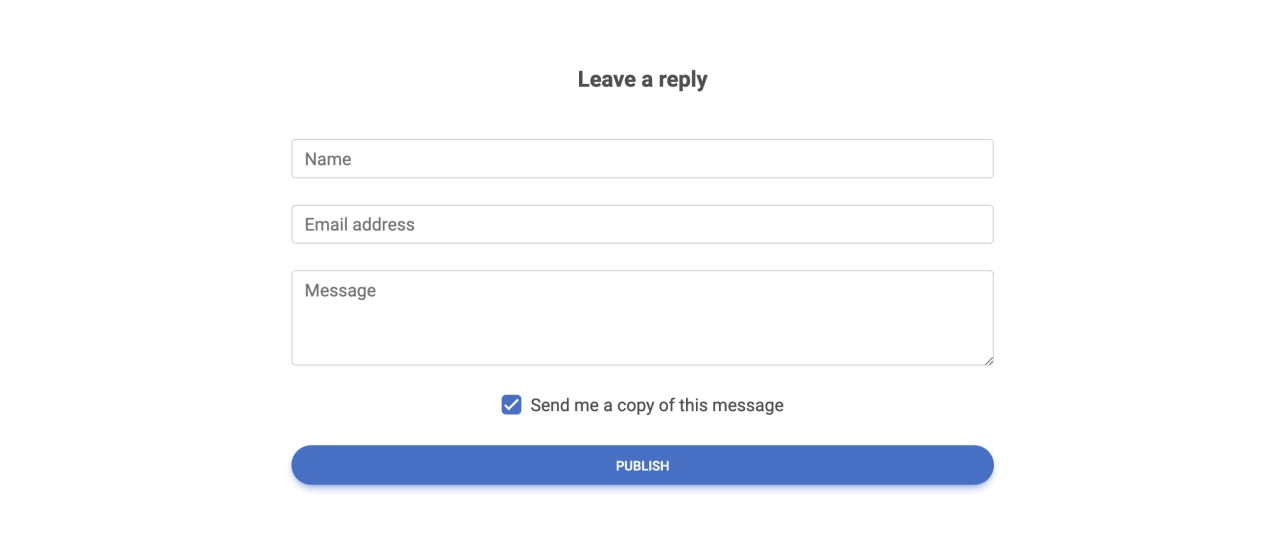Select the Name placeholder text box
Image resolution: width=1280 pixels, height=560 pixels.
642,159
